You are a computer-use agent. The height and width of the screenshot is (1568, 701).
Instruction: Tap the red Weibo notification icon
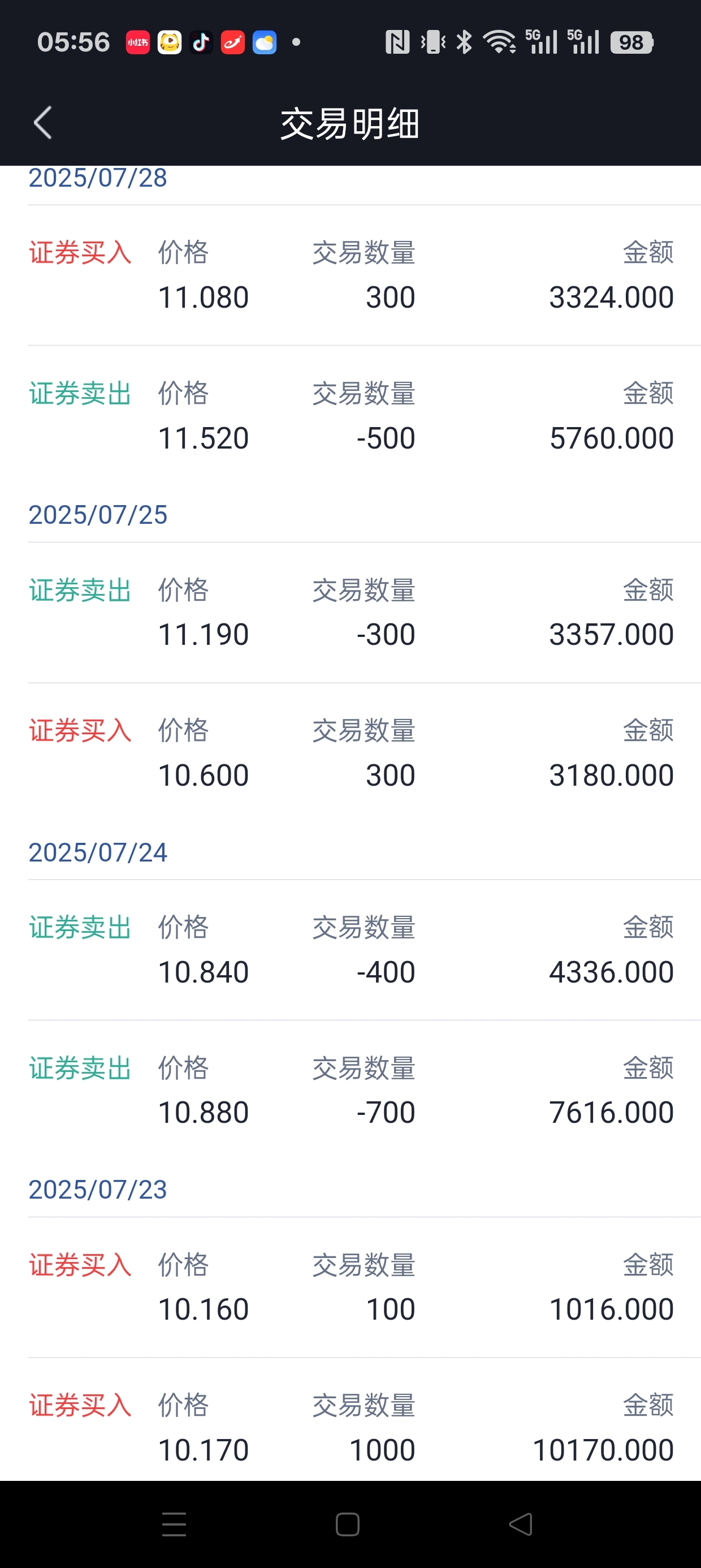[232, 42]
